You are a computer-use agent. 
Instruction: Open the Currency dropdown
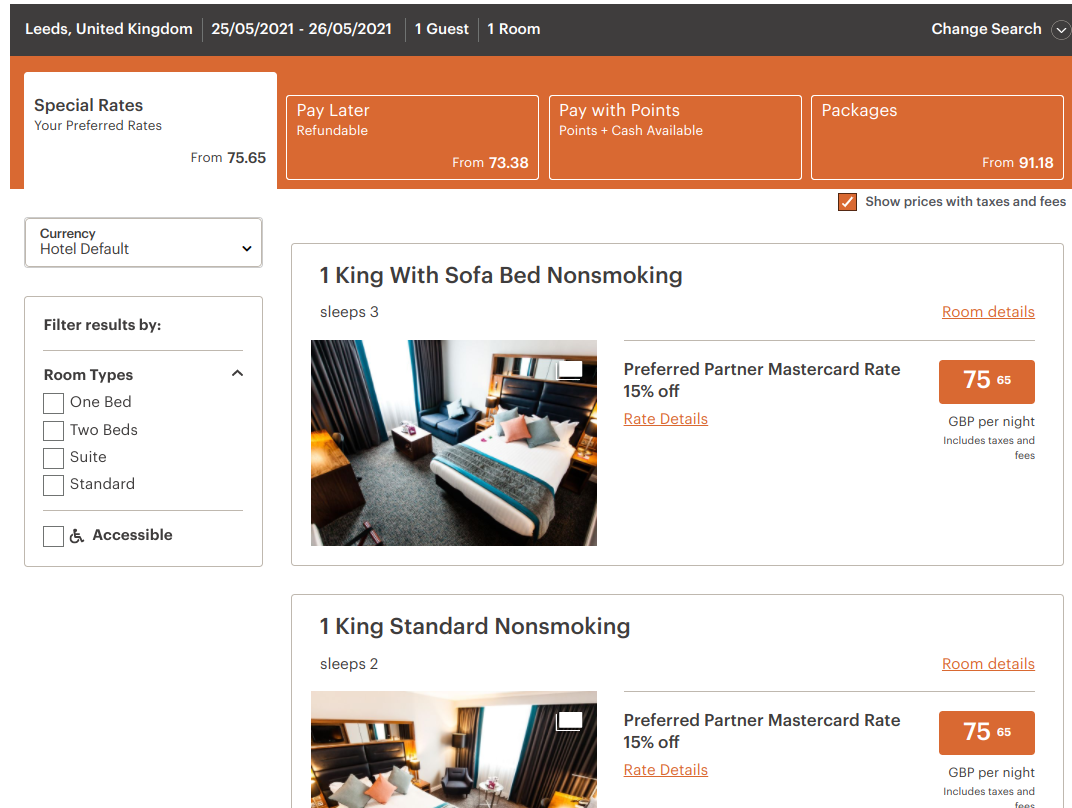coord(143,243)
